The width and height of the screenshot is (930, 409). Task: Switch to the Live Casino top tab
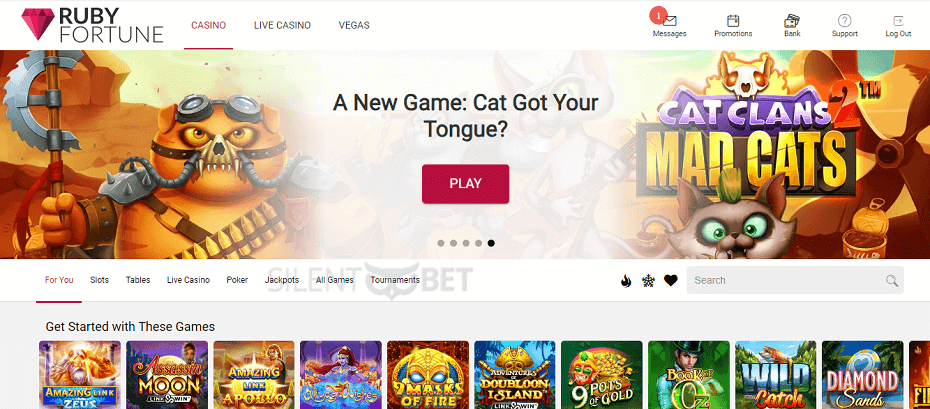[x=282, y=25]
